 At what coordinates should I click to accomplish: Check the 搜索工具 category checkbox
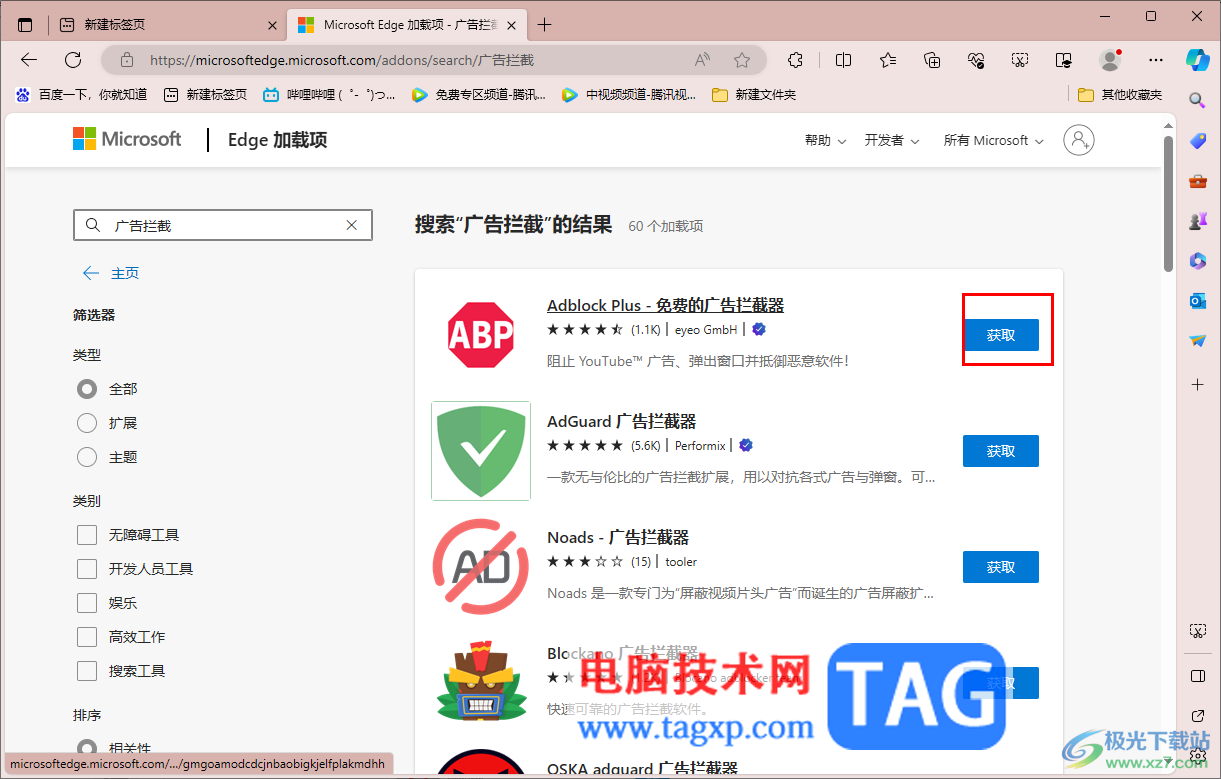tap(87, 671)
